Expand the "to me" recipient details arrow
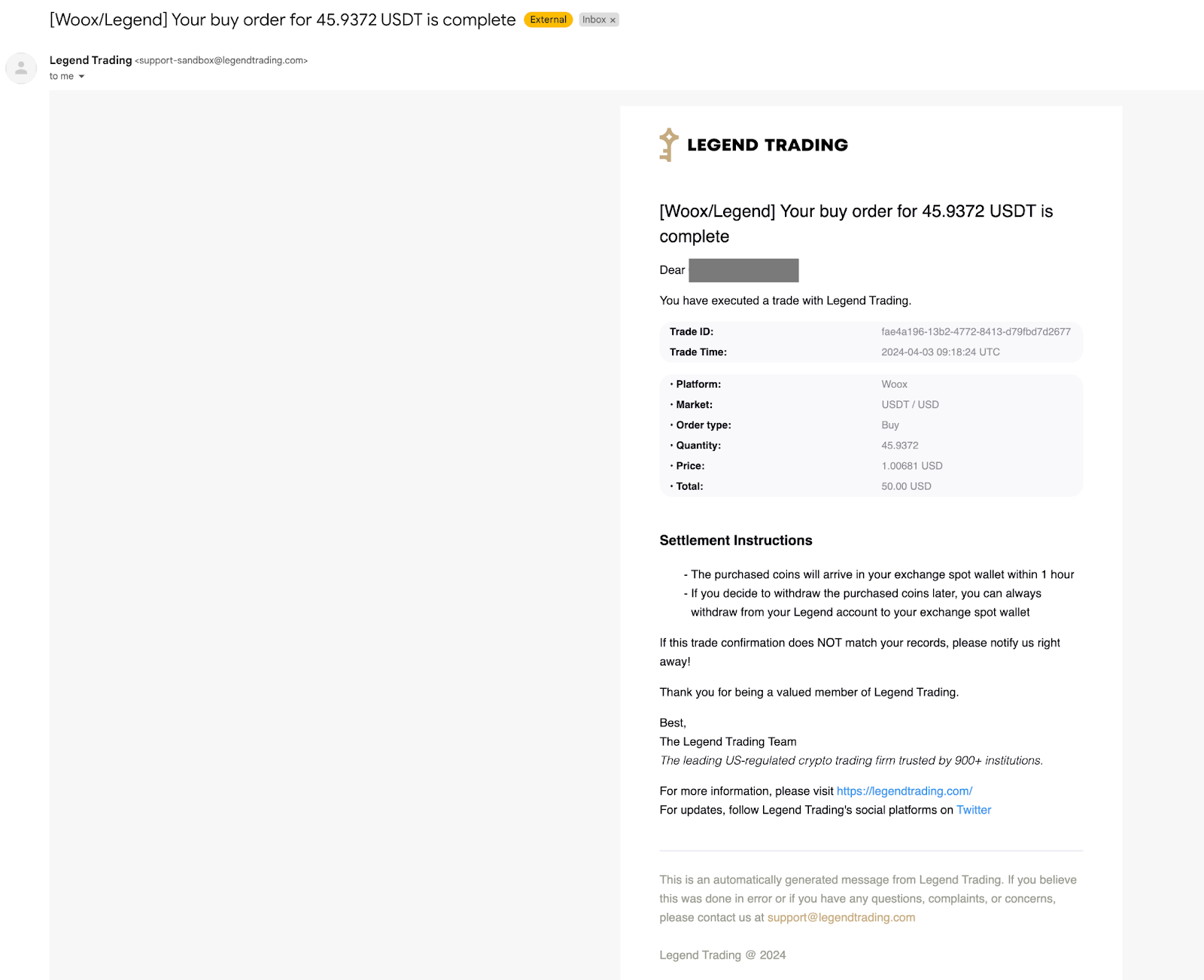The image size is (1204, 980). click(x=81, y=77)
